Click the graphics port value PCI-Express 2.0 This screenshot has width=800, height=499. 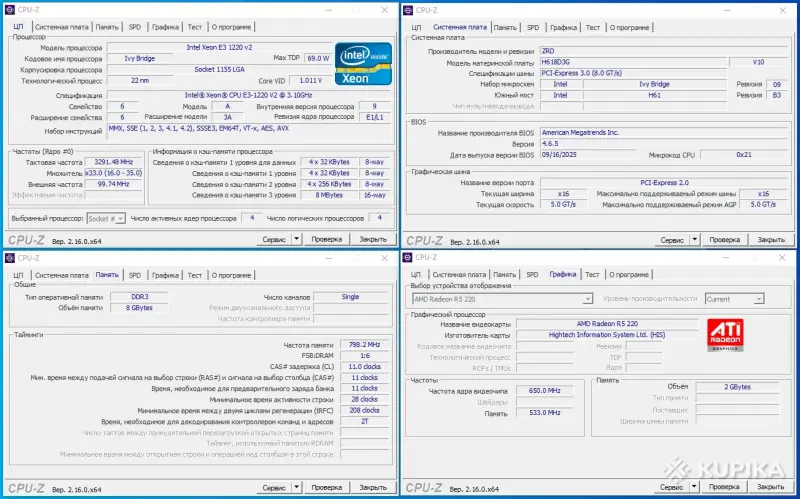coord(664,182)
